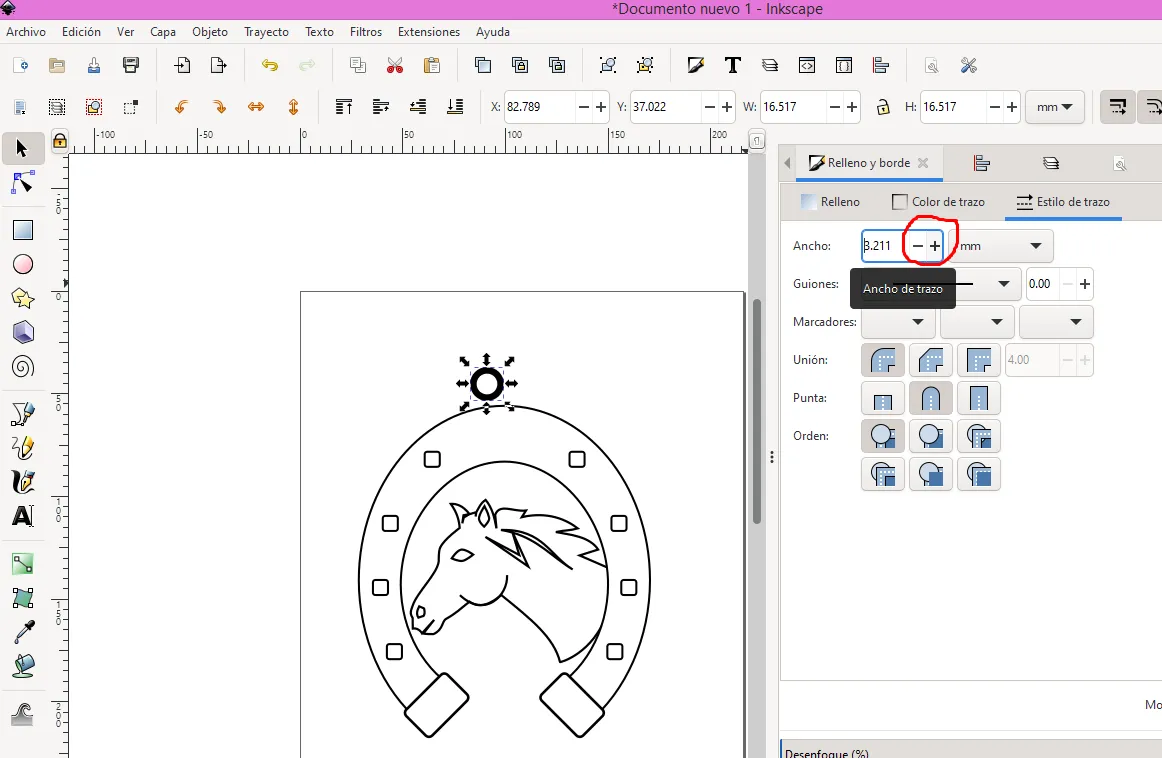This screenshot has width=1162, height=758.
Task: Open the first Marcadores marker dropdown
Action: [898, 322]
